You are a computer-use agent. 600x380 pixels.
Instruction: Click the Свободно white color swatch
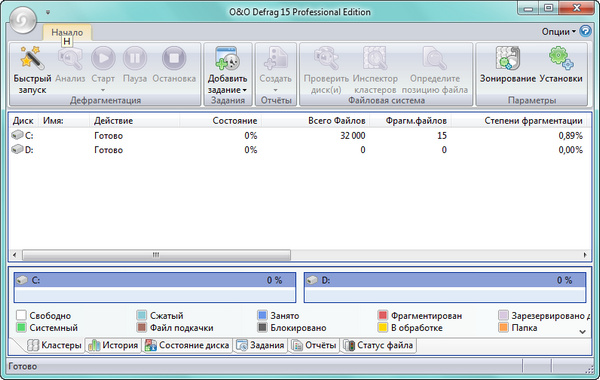pos(21,315)
